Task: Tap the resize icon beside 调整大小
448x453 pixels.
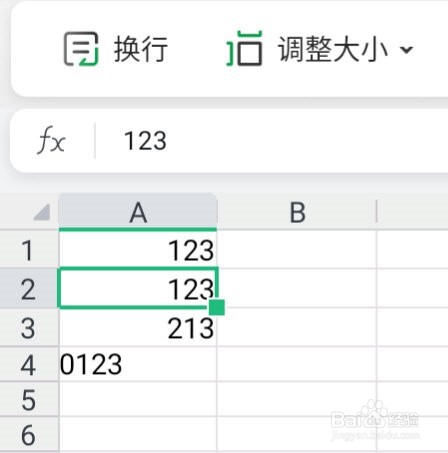Action: 244,48
